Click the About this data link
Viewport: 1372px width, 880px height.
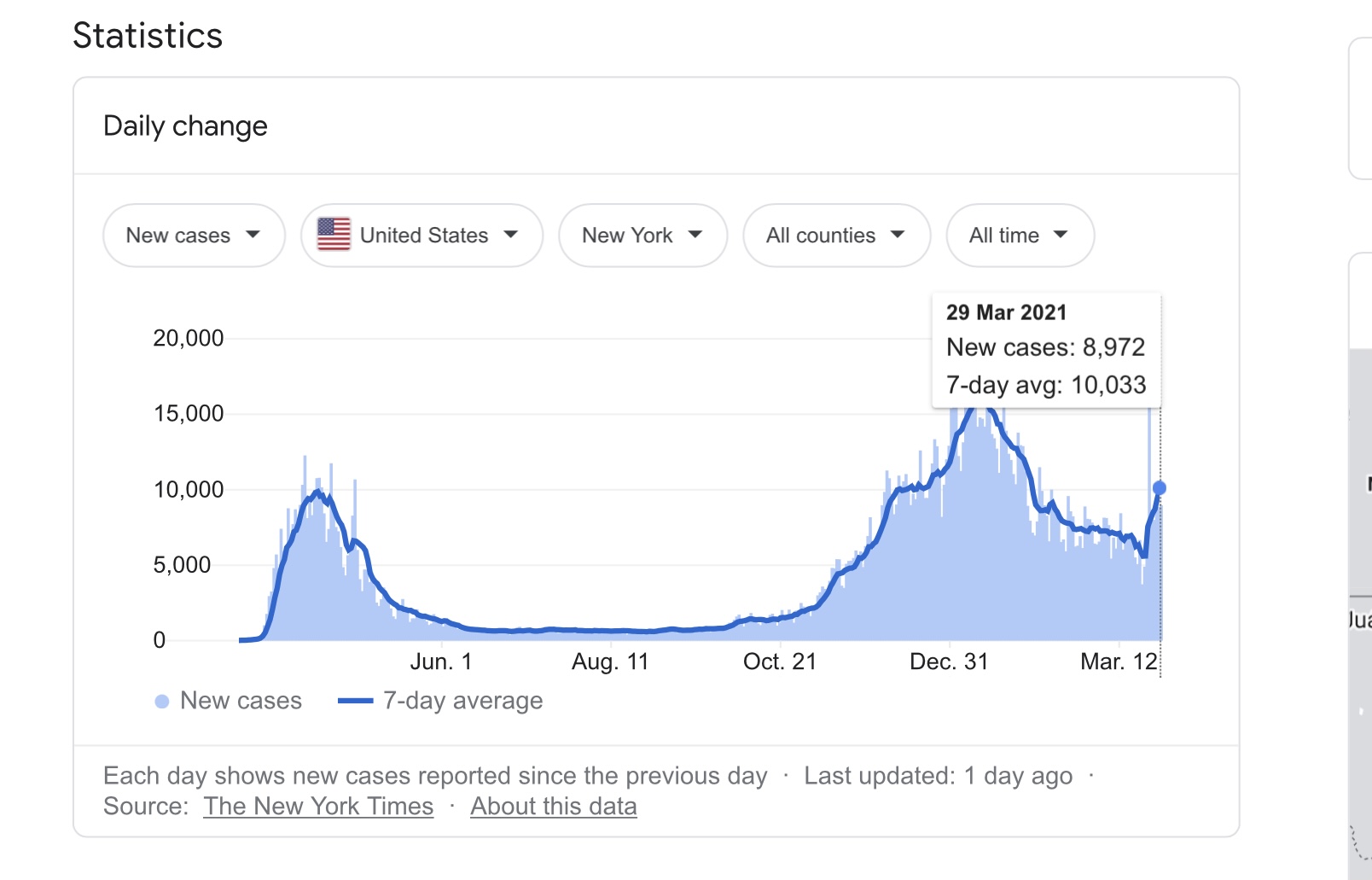[x=553, y=807]
